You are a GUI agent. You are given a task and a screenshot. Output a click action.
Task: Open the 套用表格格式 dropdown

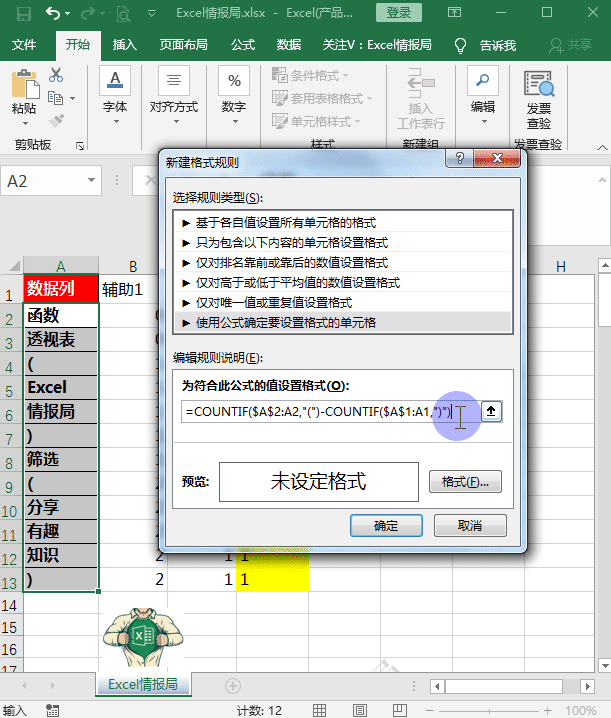click(322, 98)
